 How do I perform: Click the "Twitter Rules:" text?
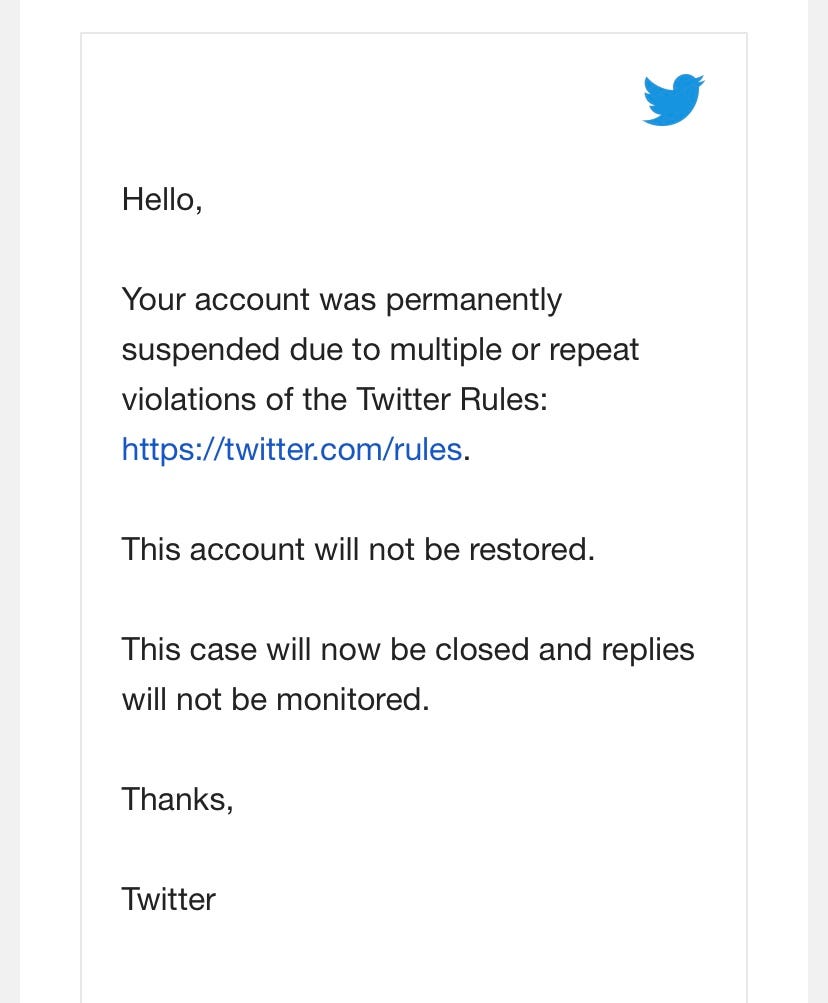452,399
